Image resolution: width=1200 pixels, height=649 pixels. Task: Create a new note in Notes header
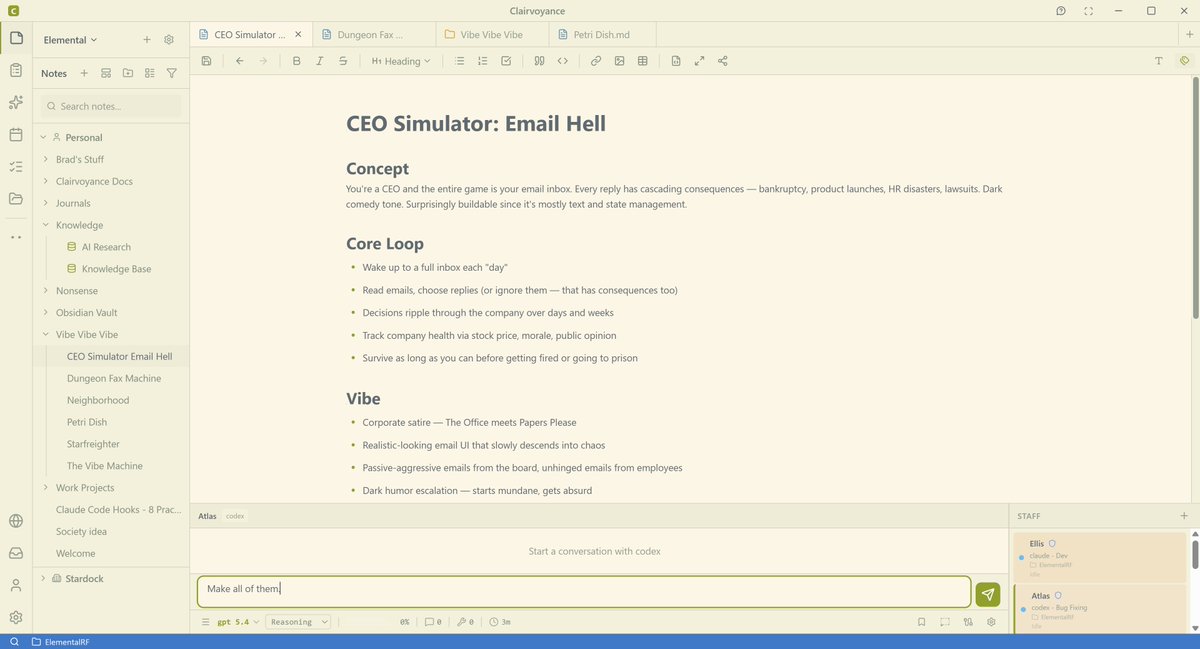tap(84, 73)
